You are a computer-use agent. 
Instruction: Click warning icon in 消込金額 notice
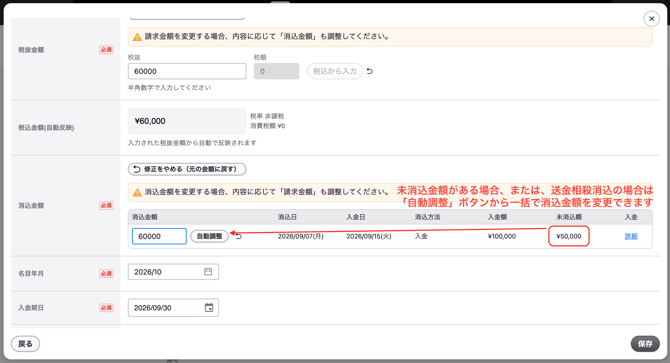click(137, 193)
